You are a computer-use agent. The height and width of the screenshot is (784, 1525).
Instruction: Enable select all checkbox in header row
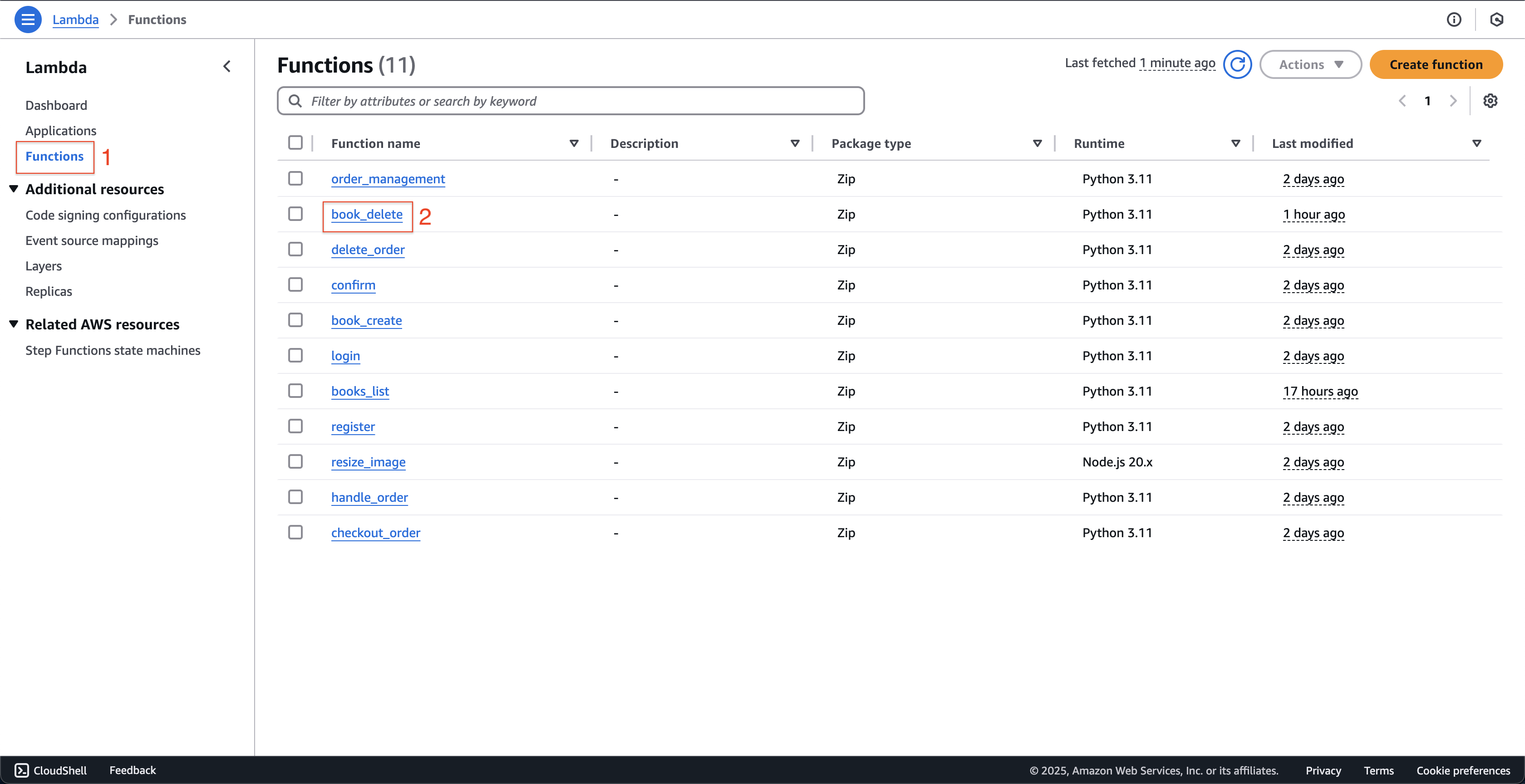[x=296, y=143]
